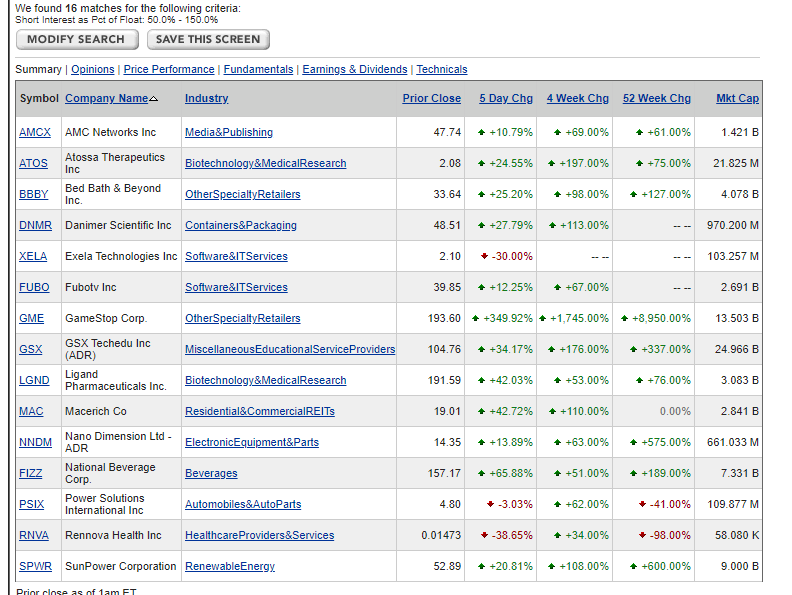Open the DNMR symbol link
The height and width of the screenshot is (595, 792).
[x=35, y=225]
